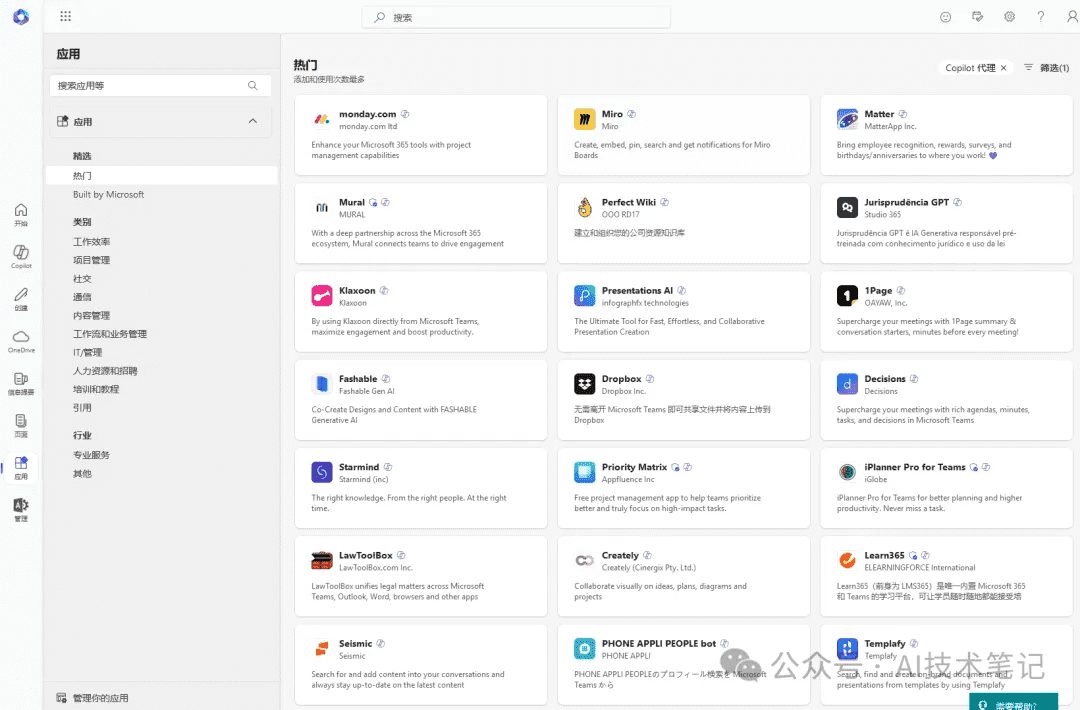Select the 专业服务 industry
The image size is (1080, 710).
click(x=92, y=455)
